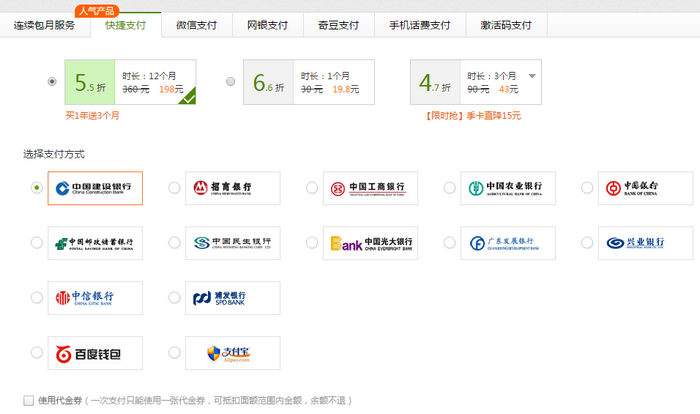Choose the 6.6折 1-month 19.8元 plan card
The width and height of the screenshot is (700, 414).
click(x=309, y=82)
